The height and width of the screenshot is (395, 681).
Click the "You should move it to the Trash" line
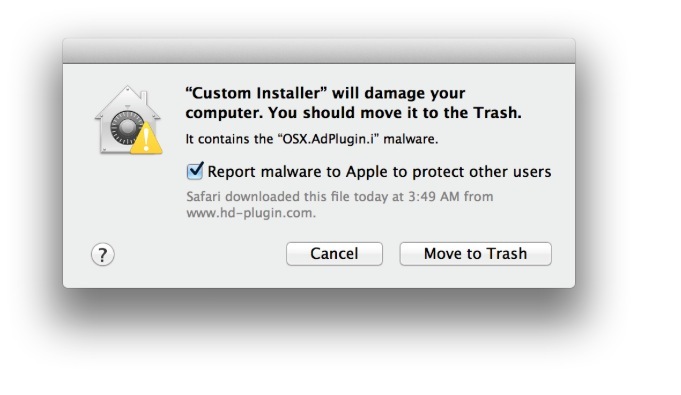[394, 113]
